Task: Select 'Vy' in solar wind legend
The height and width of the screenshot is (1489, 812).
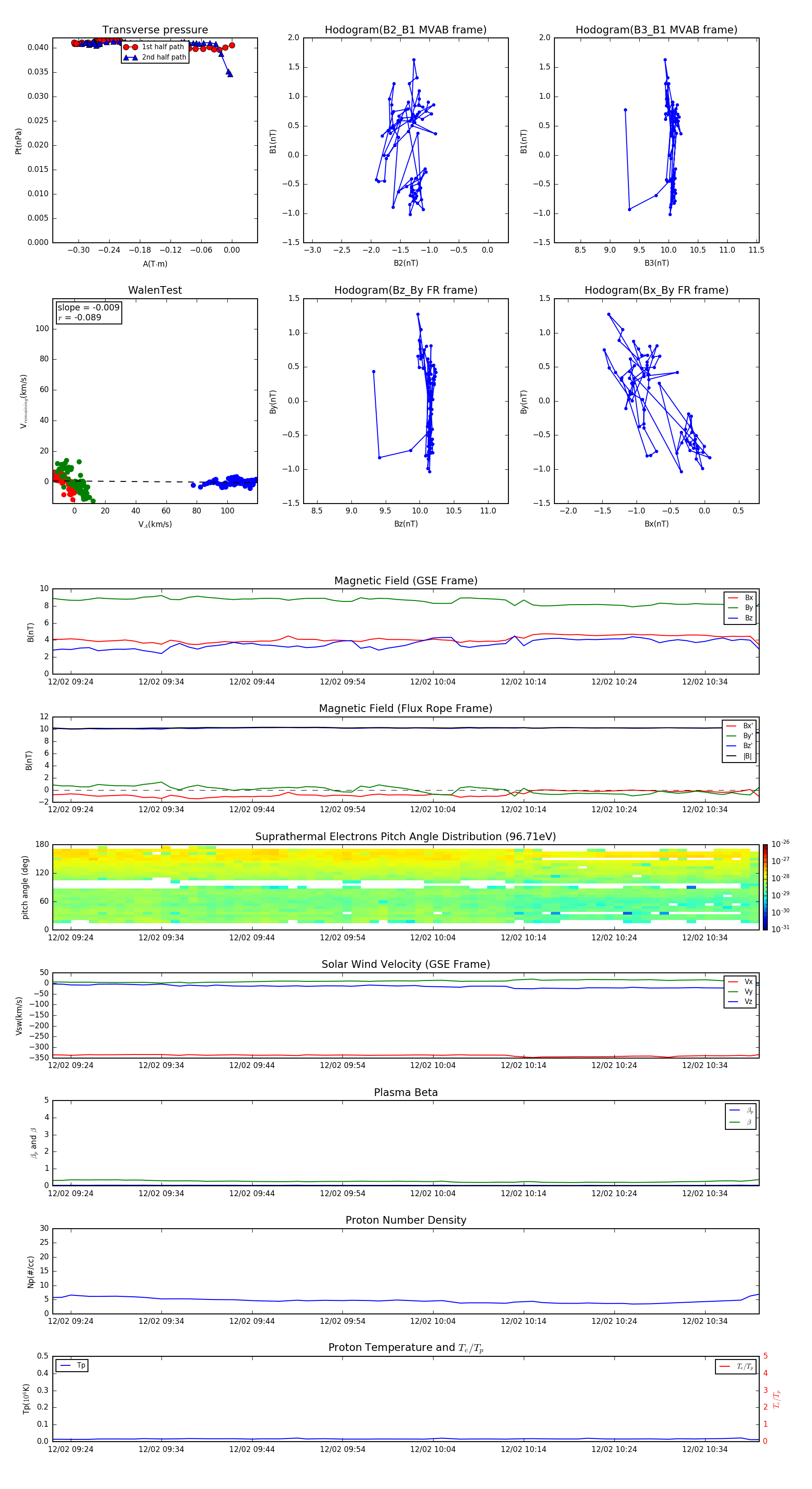Action: tap(740, 991)
